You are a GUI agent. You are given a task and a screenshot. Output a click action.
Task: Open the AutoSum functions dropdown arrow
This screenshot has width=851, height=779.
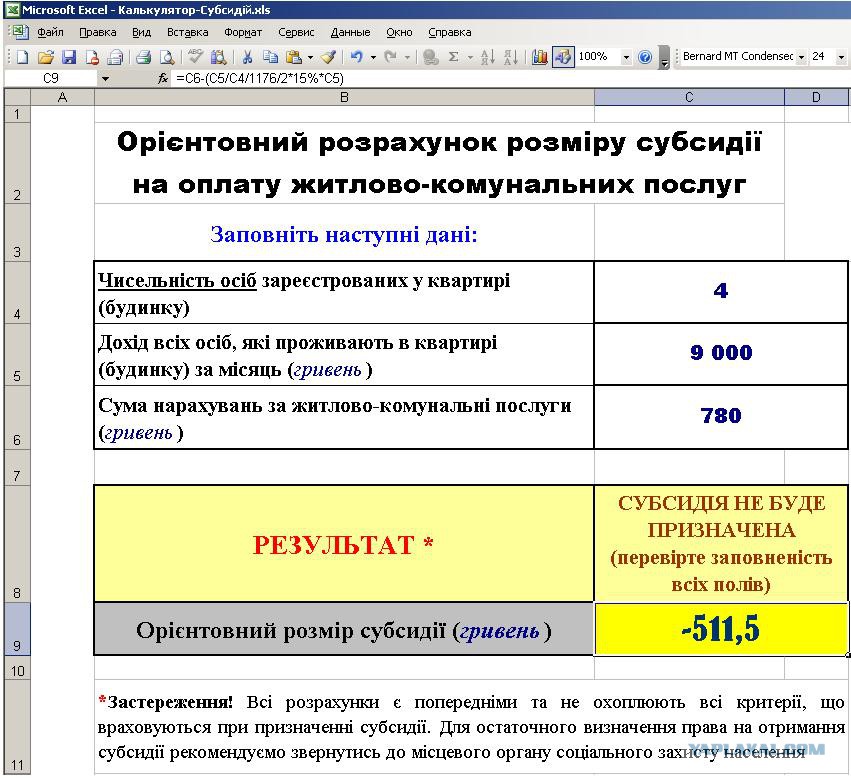pyautogui.click(x=470, y=58)
